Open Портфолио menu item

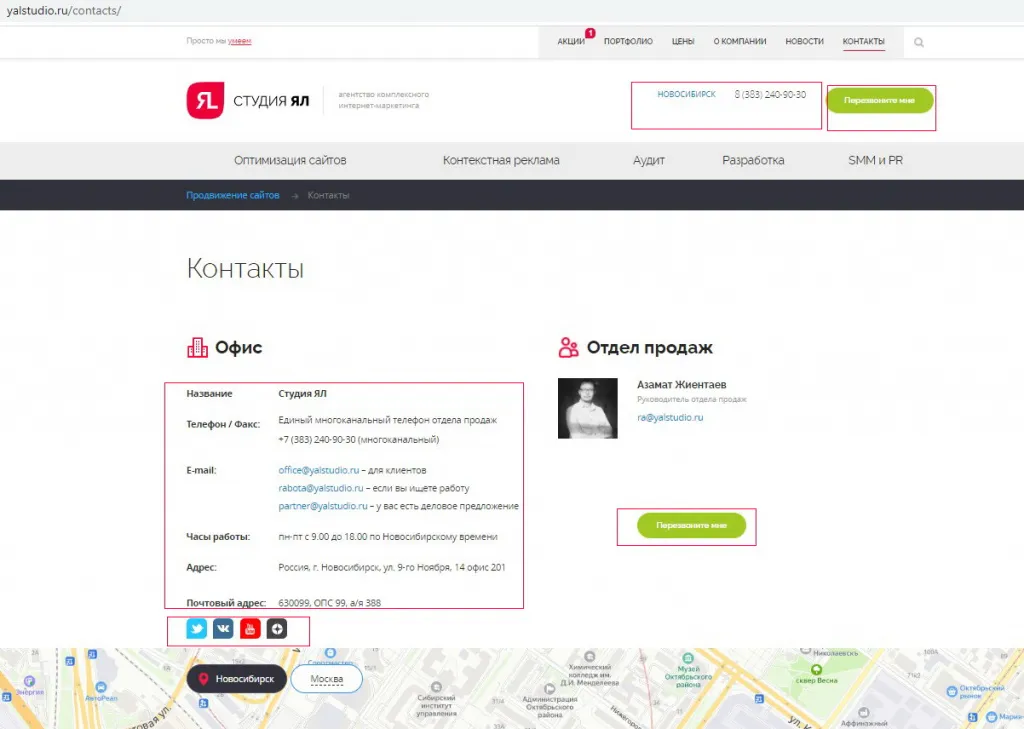pos(628,41)
